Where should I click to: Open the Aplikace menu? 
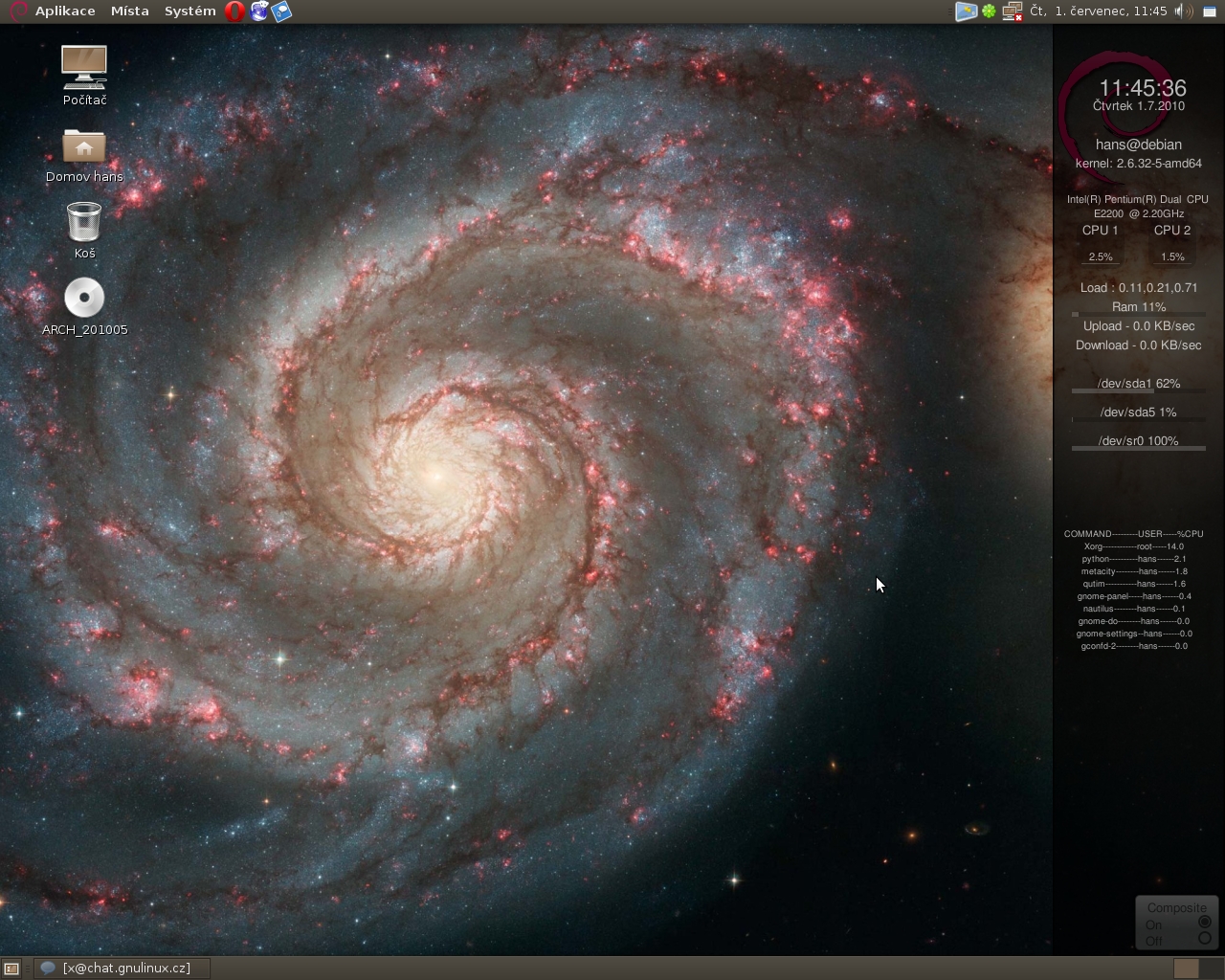[x=64, y=11]
